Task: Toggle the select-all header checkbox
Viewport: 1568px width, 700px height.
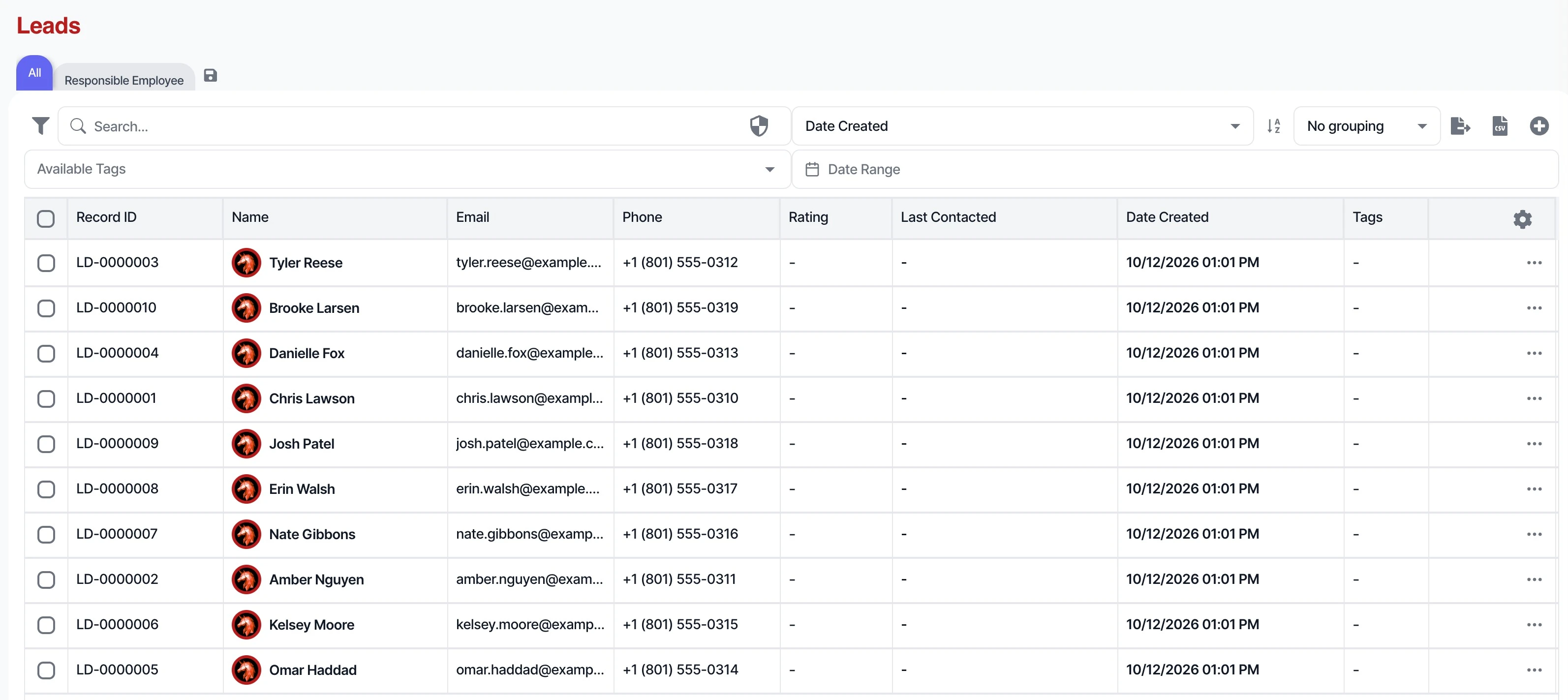Action: 46,218
